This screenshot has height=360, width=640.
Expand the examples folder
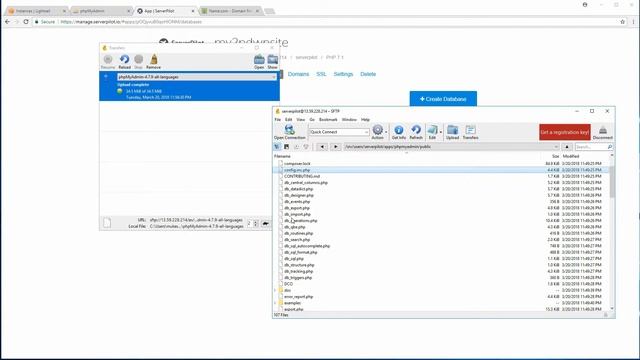(276, 303)
